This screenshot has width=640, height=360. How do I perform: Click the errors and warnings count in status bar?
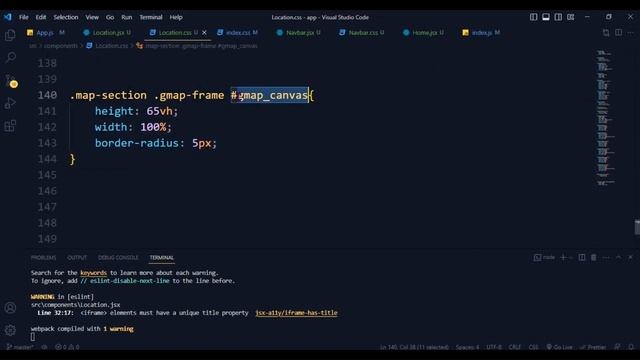67,347
